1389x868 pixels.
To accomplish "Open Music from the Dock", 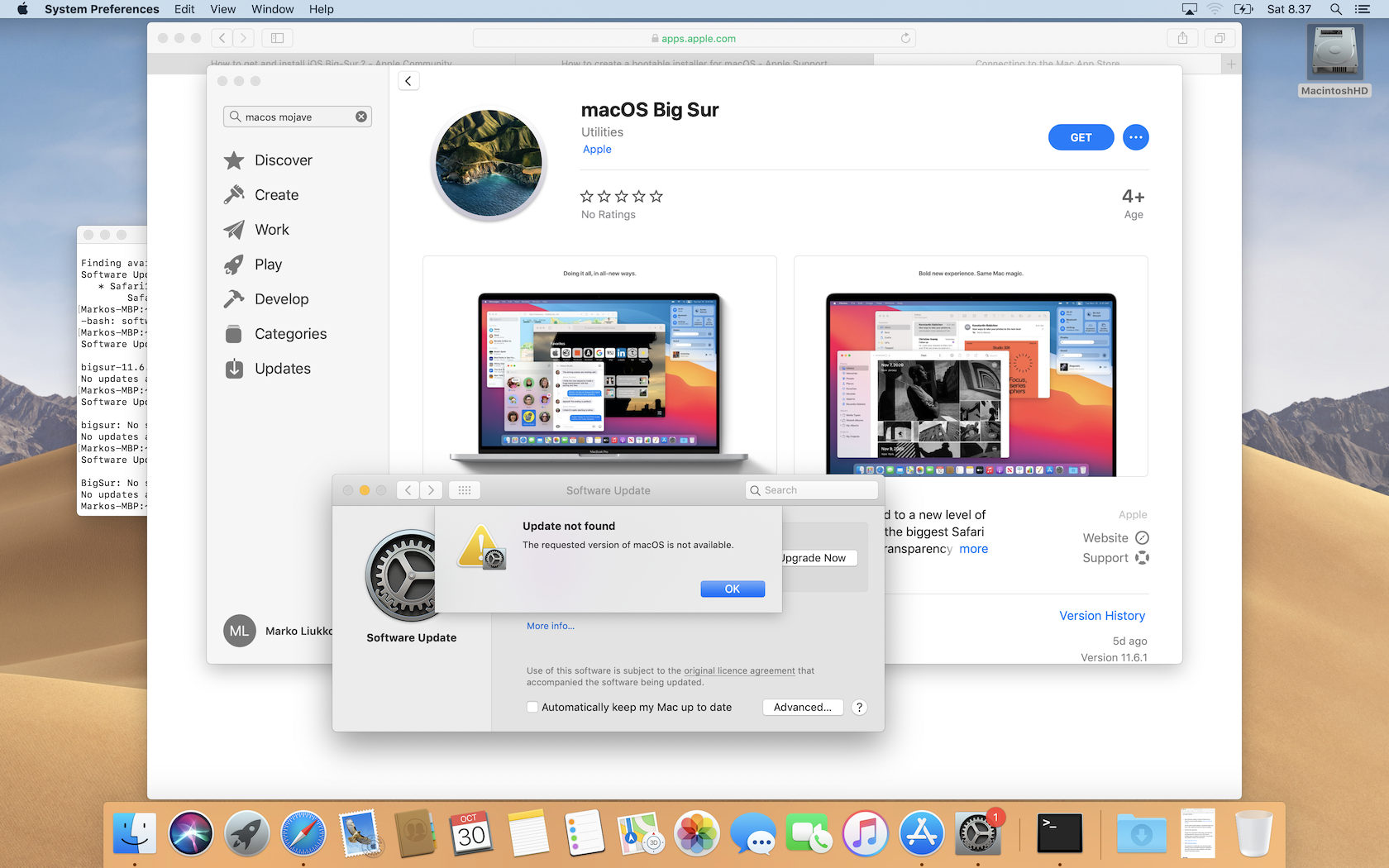I will [866, 832].
